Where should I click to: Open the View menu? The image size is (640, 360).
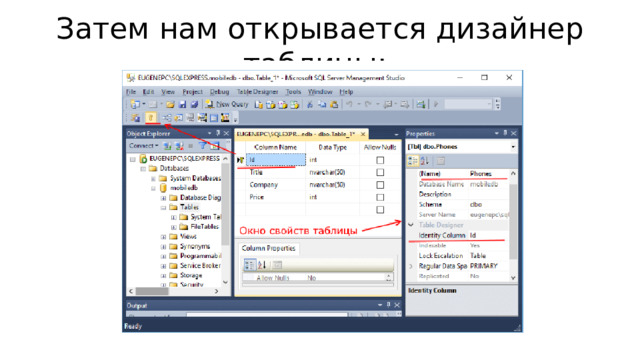pos(168,92)
